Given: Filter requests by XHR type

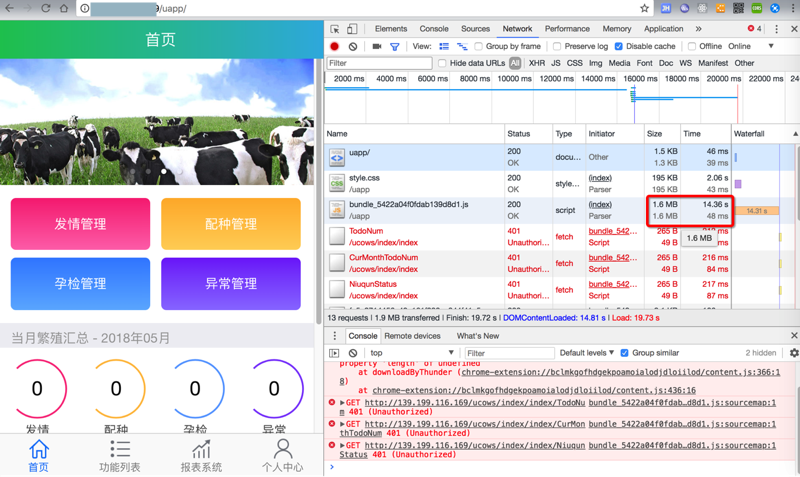Looking at the screenshot, I should [537, 63].
